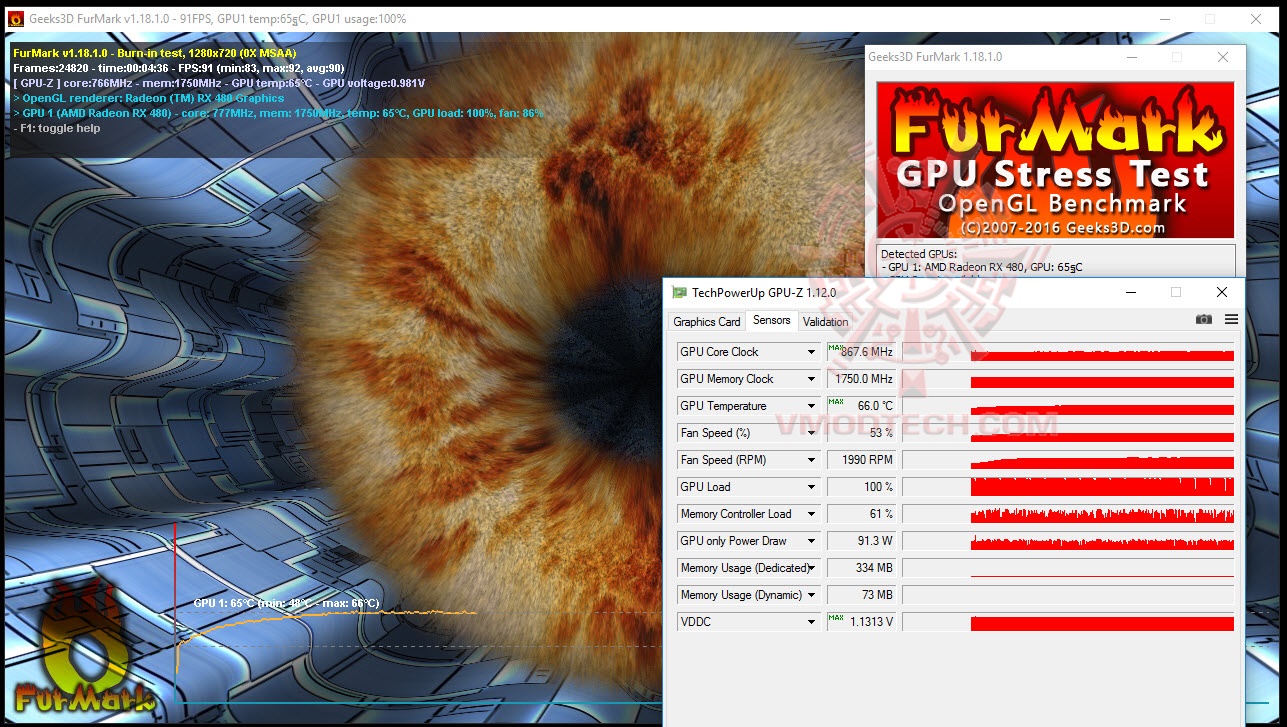Open the Validation tab
Viewport: 1287px width, 727px height.
(825, 321)
